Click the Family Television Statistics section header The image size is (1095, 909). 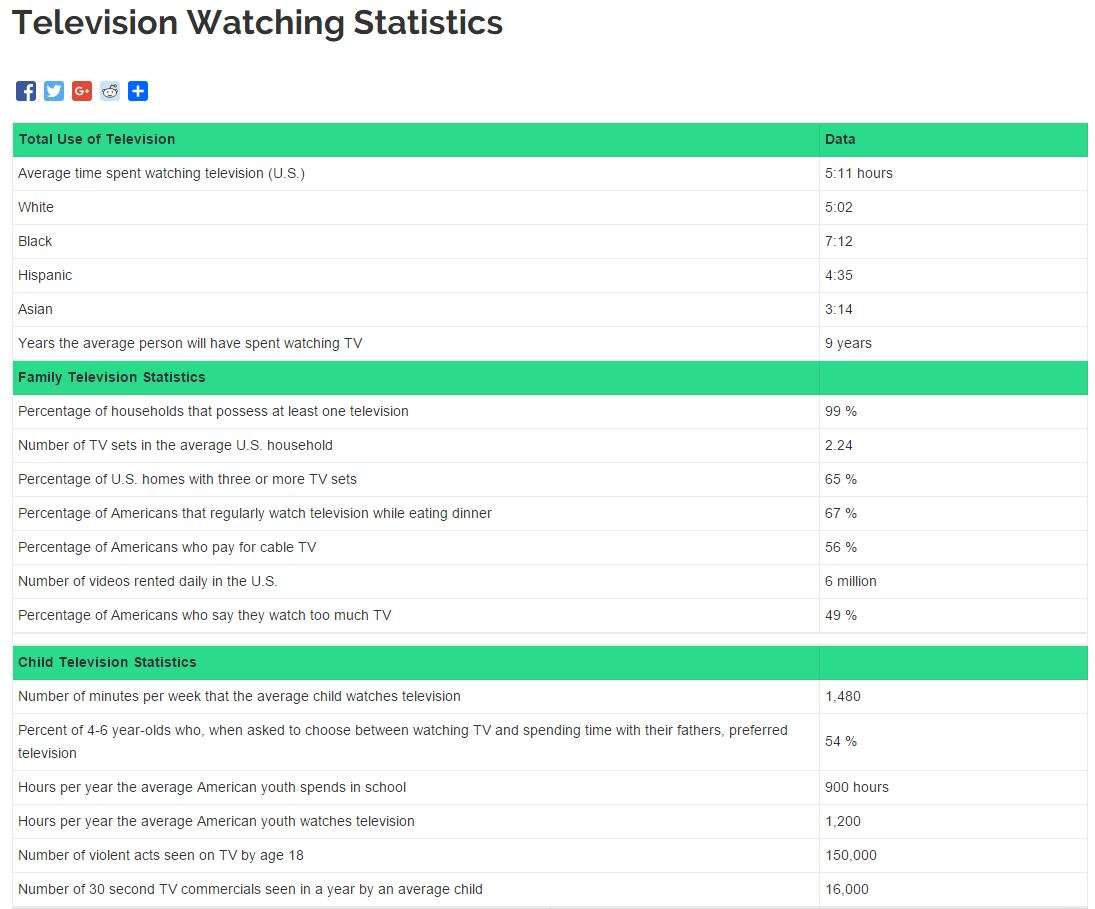[112, 377]
